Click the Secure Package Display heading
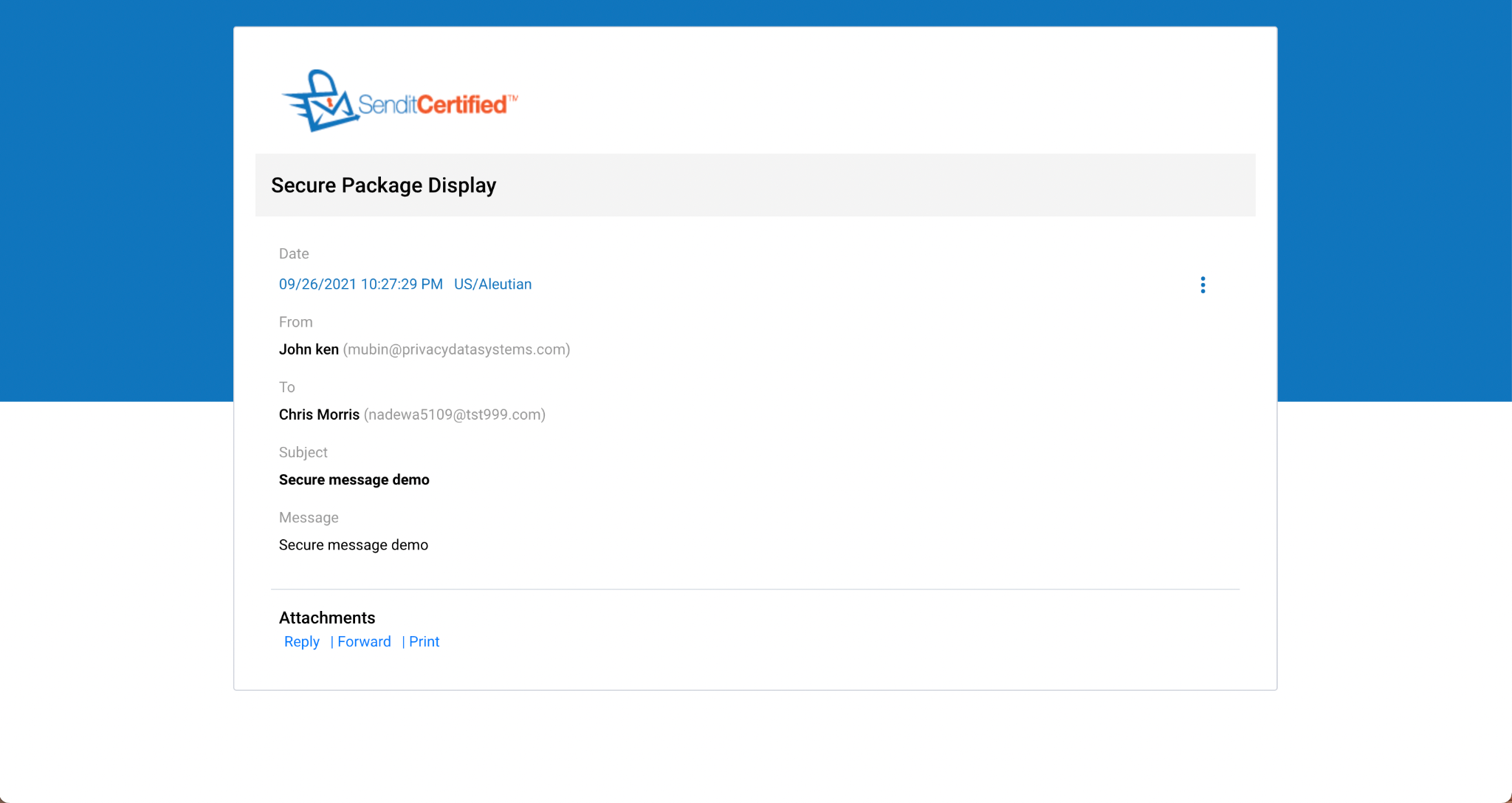 (x=383, y=185)
